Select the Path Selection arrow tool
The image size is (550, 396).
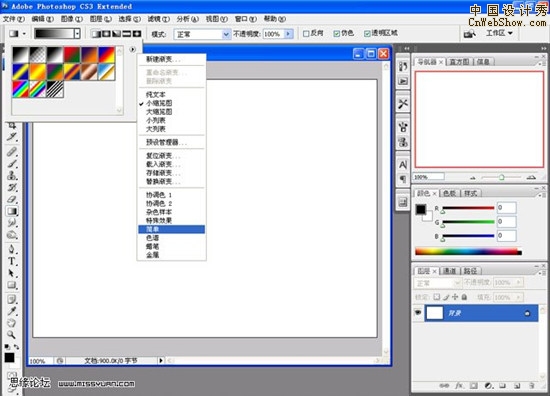[12, 273]
